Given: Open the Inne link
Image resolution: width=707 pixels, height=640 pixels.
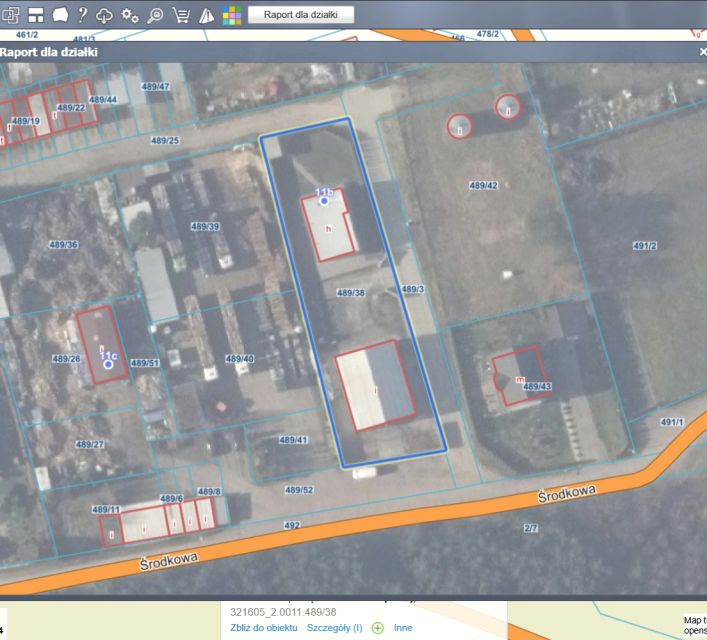Looking at the screenshot, I should tap(403, 628).
